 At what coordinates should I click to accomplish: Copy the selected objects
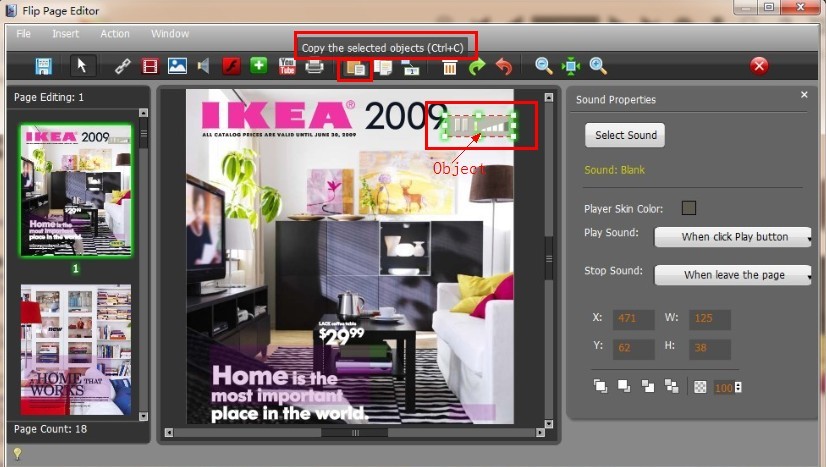click(356, 68)
